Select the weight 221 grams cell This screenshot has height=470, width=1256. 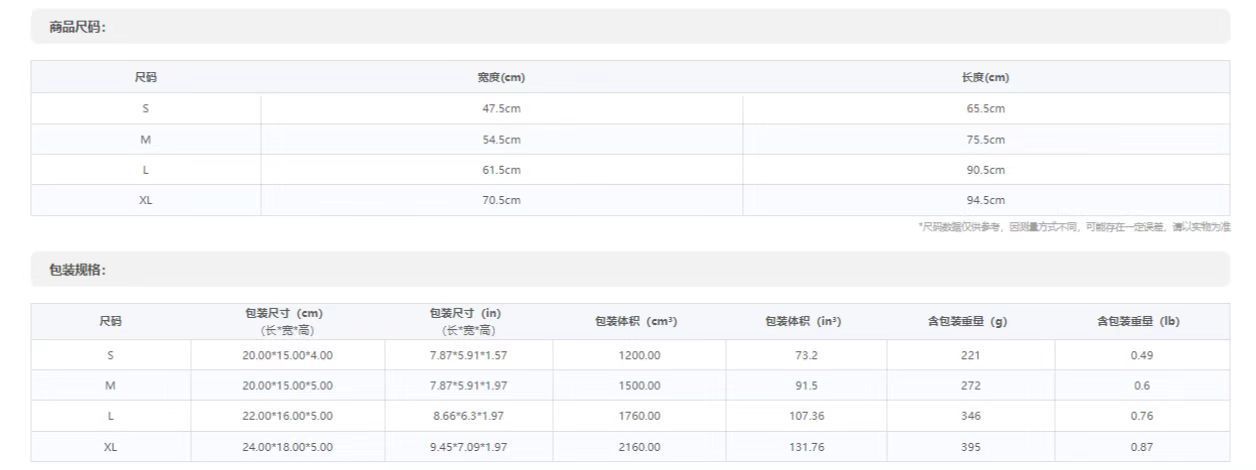click(971, 355)
